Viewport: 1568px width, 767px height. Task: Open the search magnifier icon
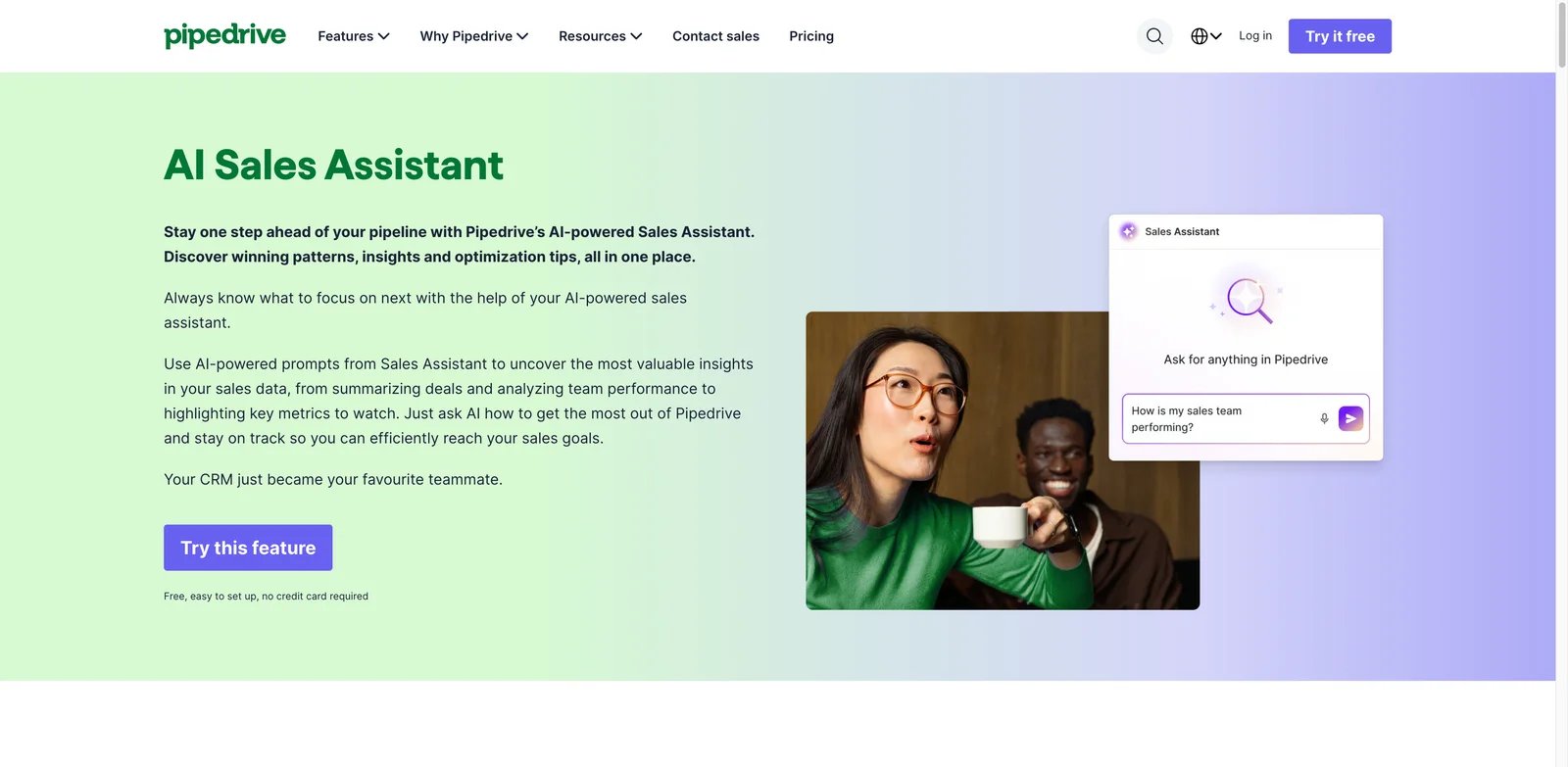click(1154, 36)
